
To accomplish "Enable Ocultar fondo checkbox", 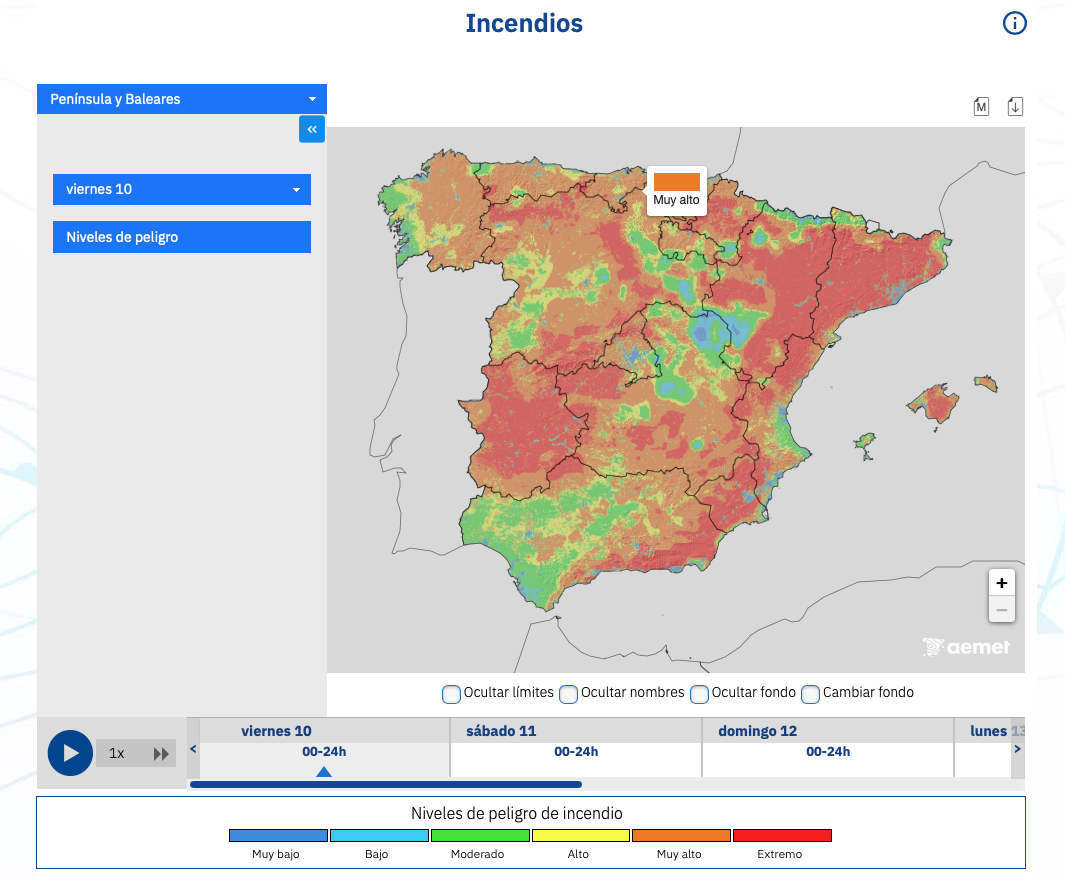I will tap(699, 694).
